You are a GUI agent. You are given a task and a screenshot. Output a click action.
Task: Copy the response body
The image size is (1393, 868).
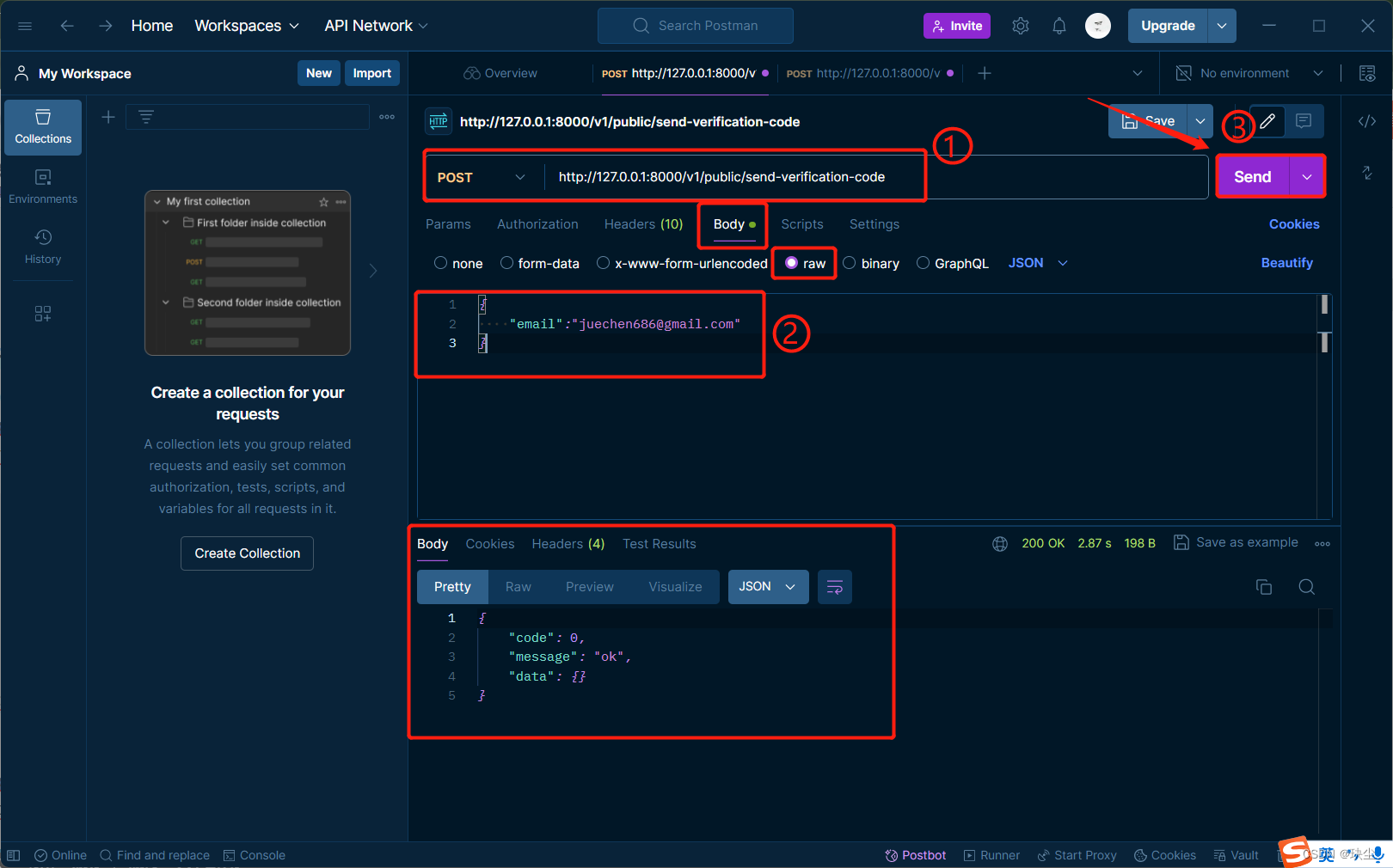pos(1264,587)
